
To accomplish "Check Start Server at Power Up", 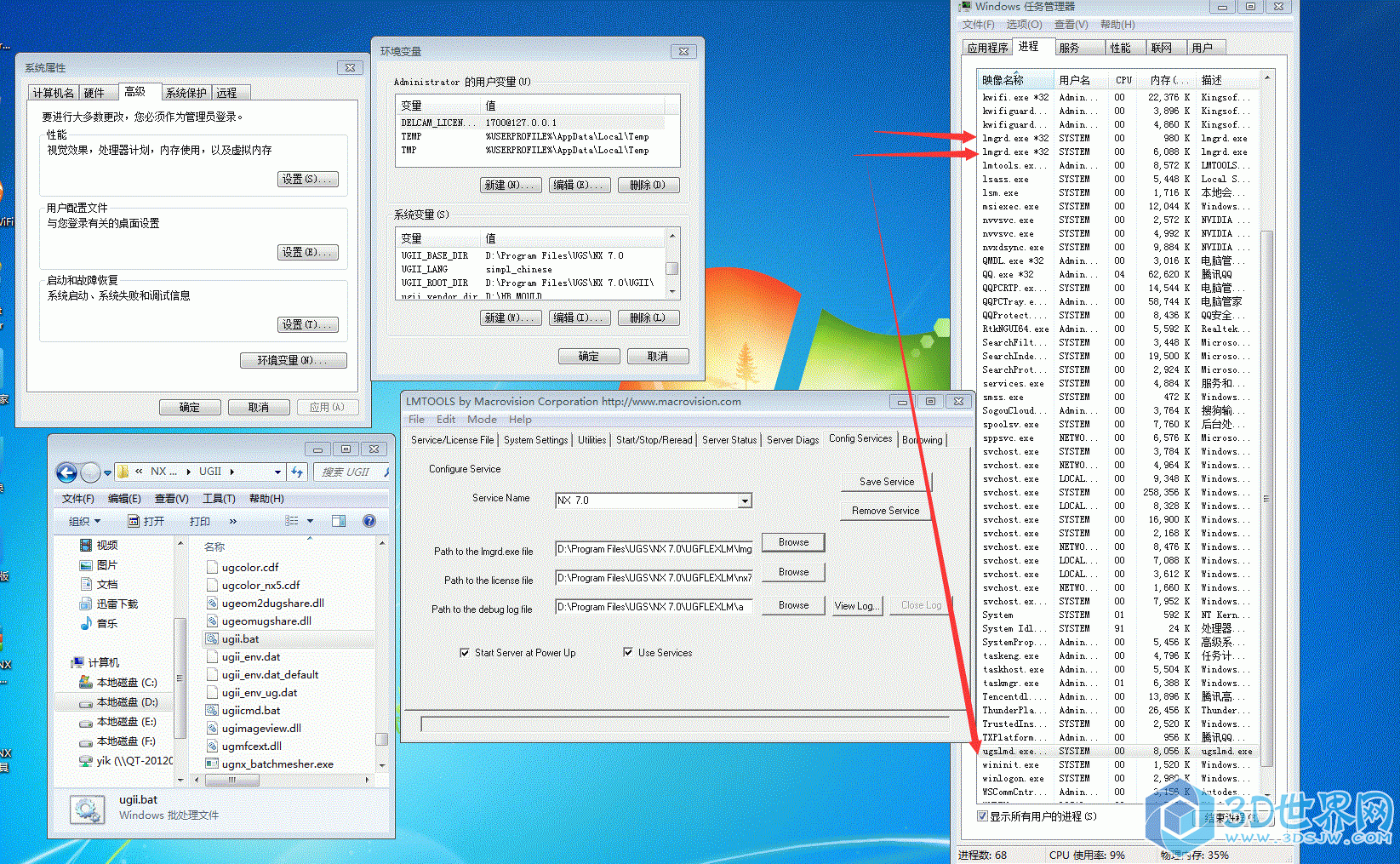I will pos(465,653).
